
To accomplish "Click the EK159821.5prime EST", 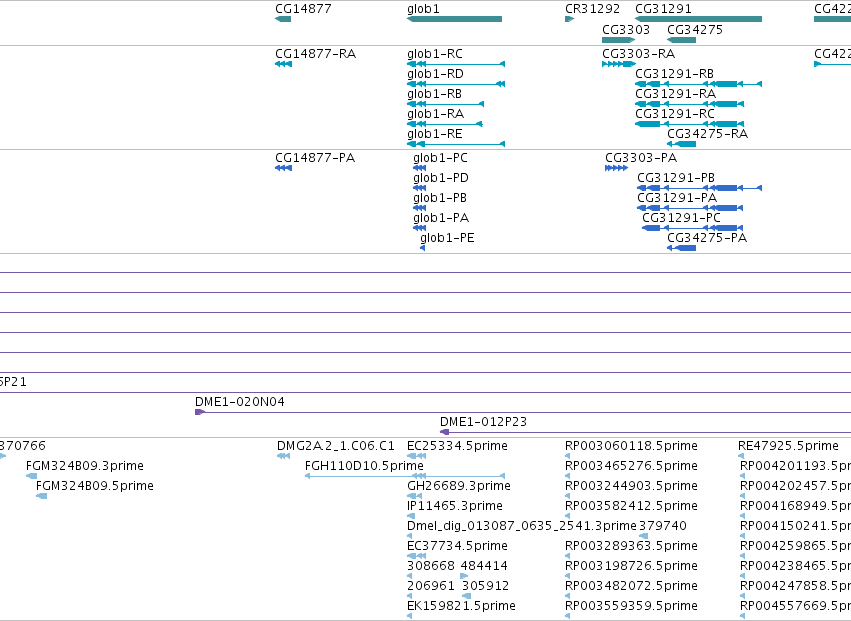I will pos(409,616).
